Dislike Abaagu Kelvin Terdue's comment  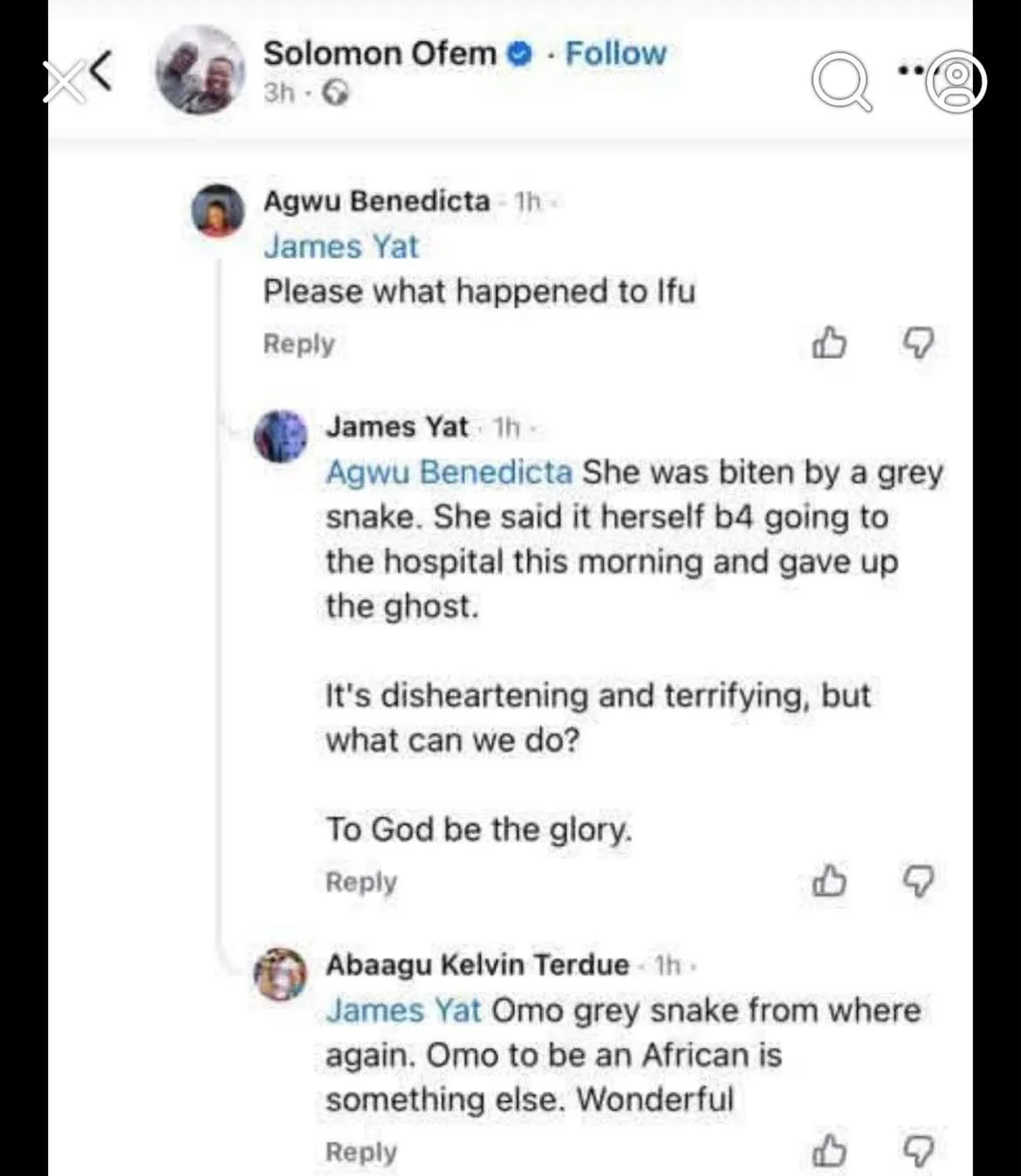(x=917, y=1151)
